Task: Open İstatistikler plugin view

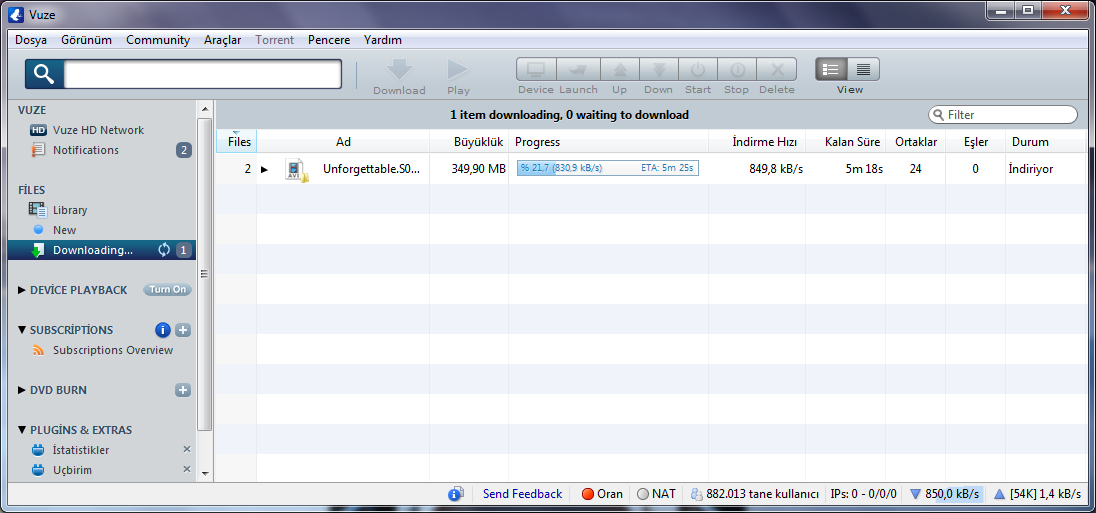Action: point(80,450)
